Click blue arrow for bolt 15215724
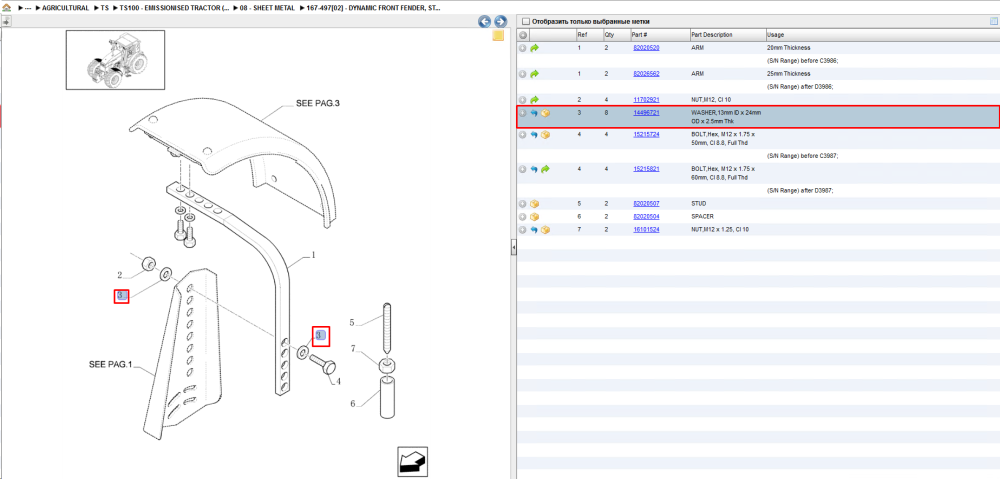 click(x=534, y=135)
